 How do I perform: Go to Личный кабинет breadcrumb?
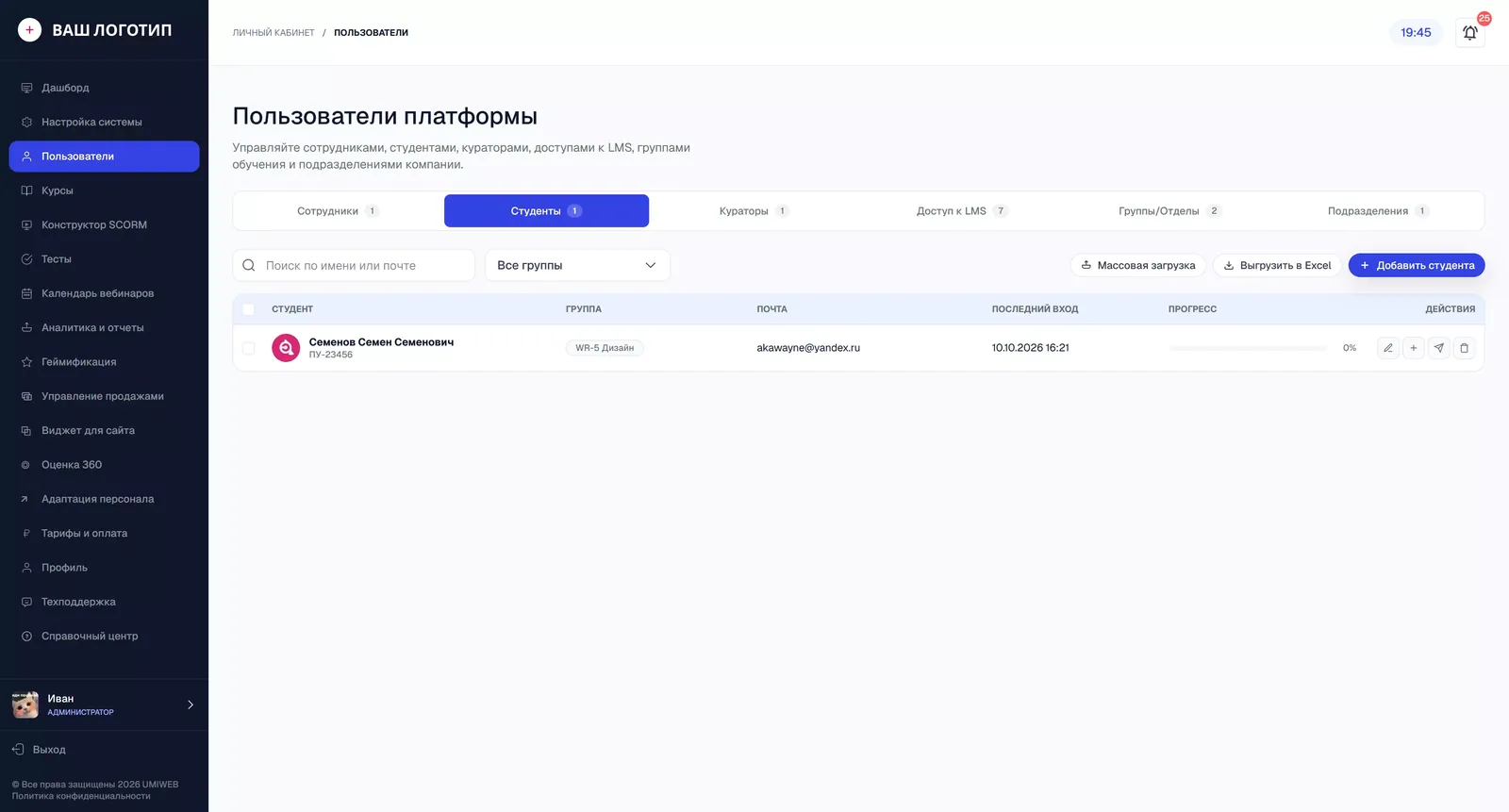274,33
